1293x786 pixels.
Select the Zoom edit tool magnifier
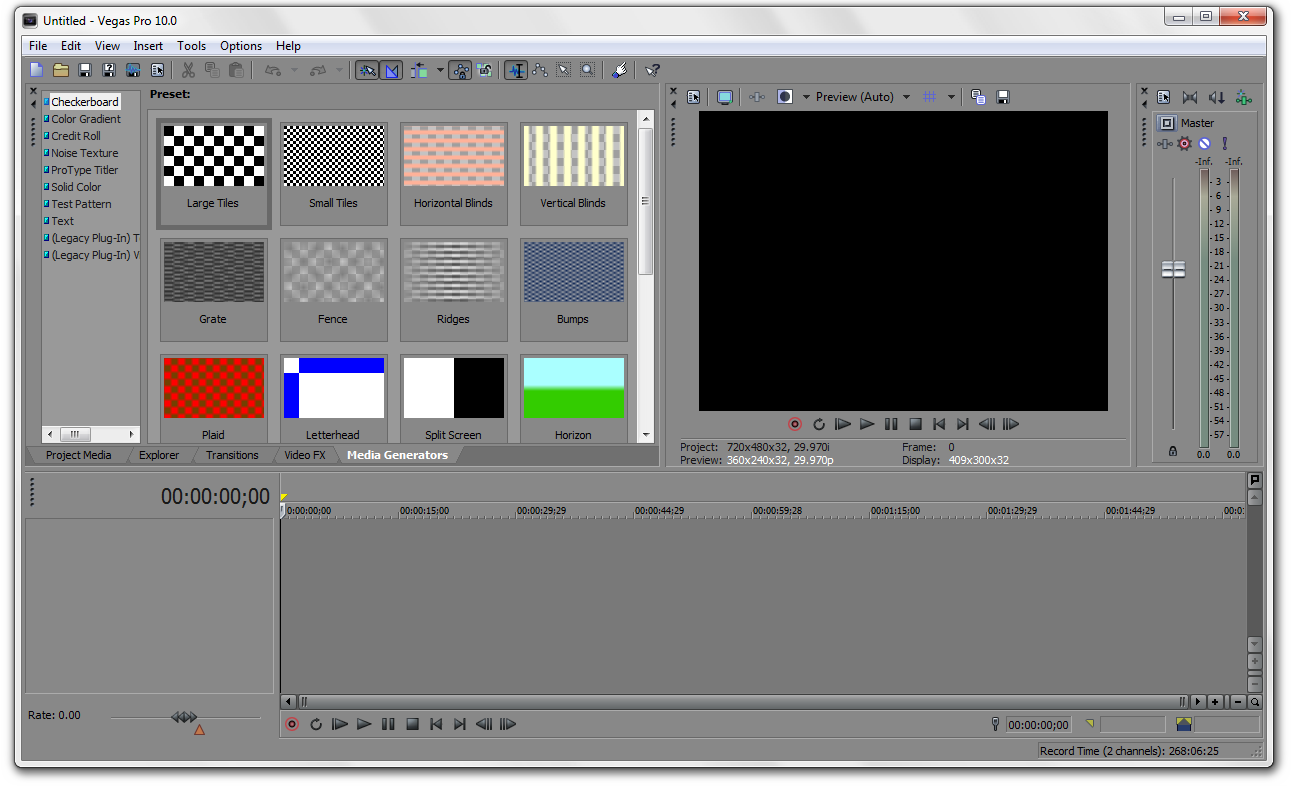(x=588, y=70)
